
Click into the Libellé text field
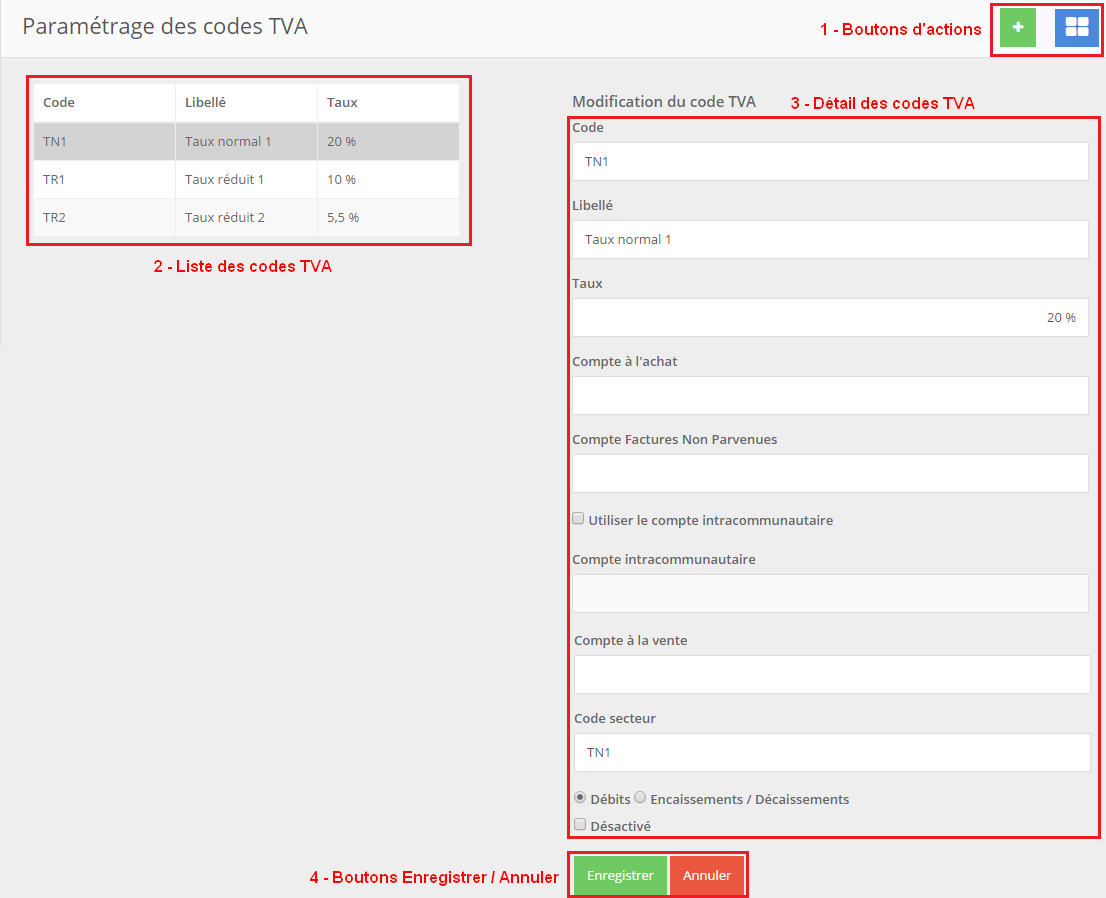[x=830, y=239]
